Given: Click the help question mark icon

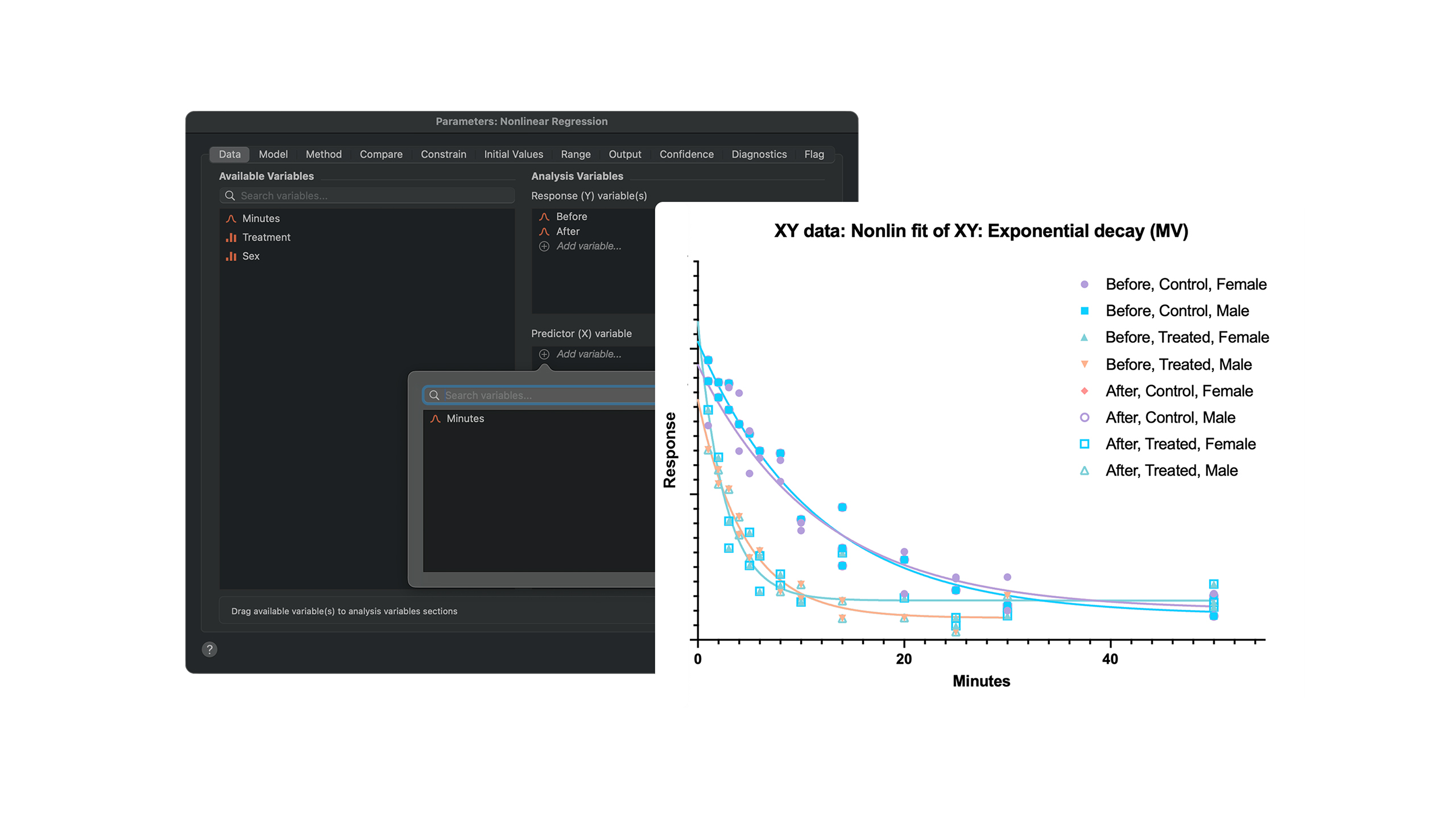Looking at the screenshot, I should [209, 650].
